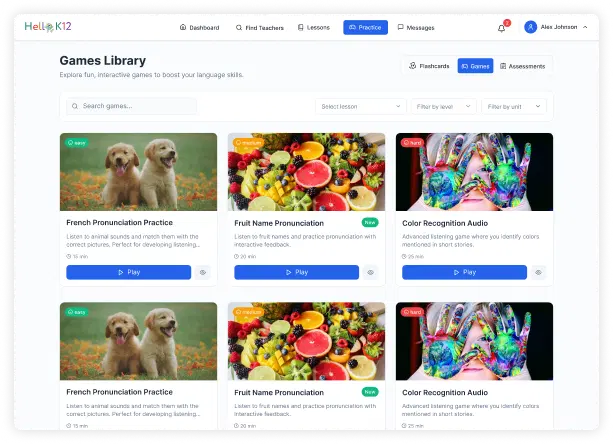Click the Assessments tab icon
This screenshot has height=444, width=613.
[503, 66]
